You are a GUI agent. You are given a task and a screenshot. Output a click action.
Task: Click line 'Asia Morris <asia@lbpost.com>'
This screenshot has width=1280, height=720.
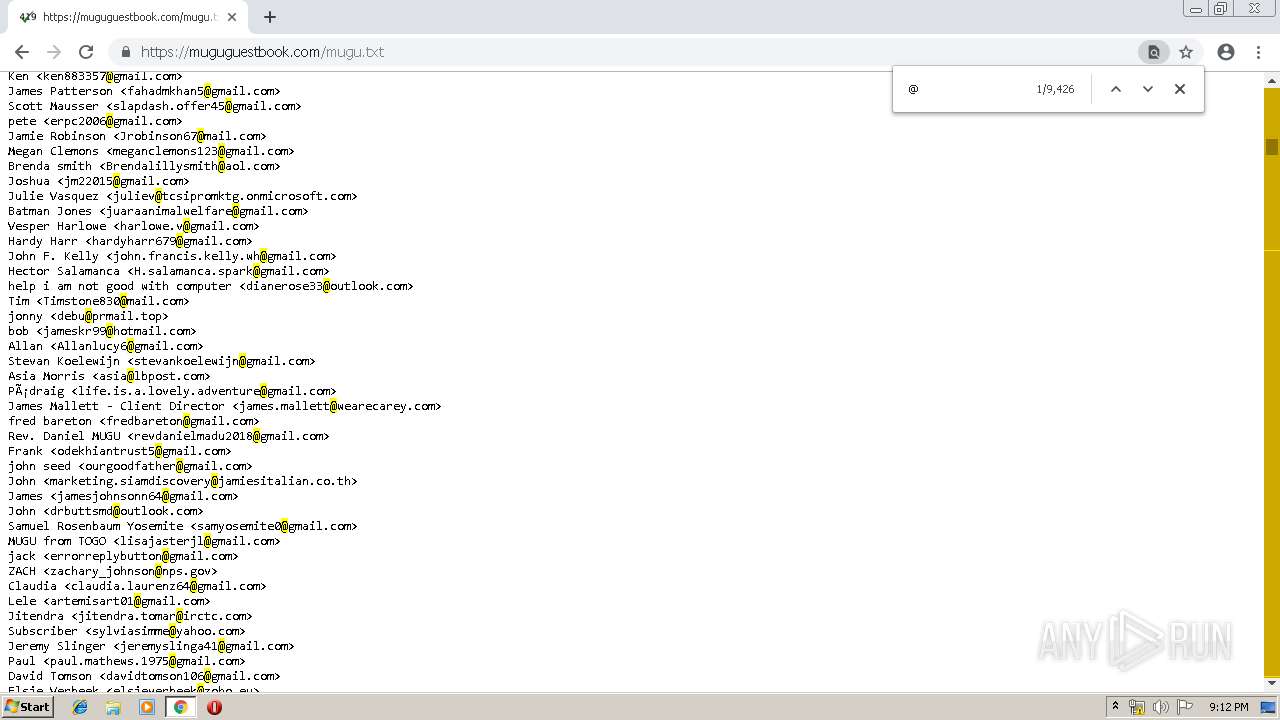[109, 376]
